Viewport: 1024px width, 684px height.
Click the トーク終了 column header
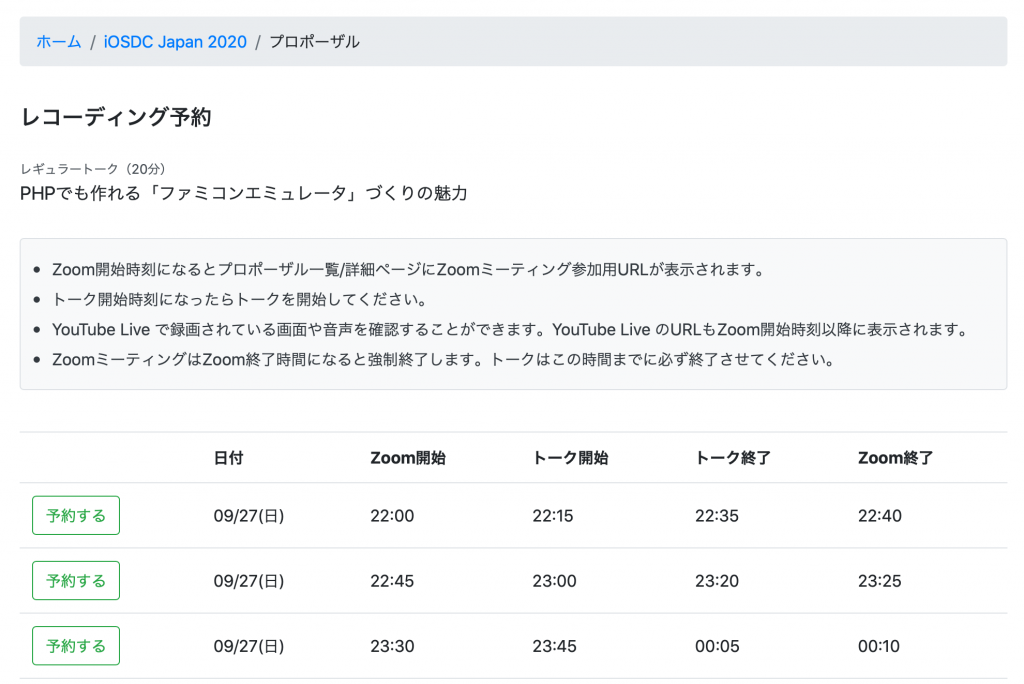[733, 458]
